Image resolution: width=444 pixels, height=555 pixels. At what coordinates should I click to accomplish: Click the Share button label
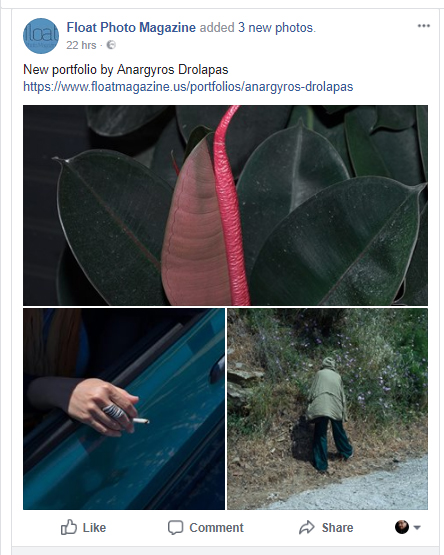coord(337,527)
